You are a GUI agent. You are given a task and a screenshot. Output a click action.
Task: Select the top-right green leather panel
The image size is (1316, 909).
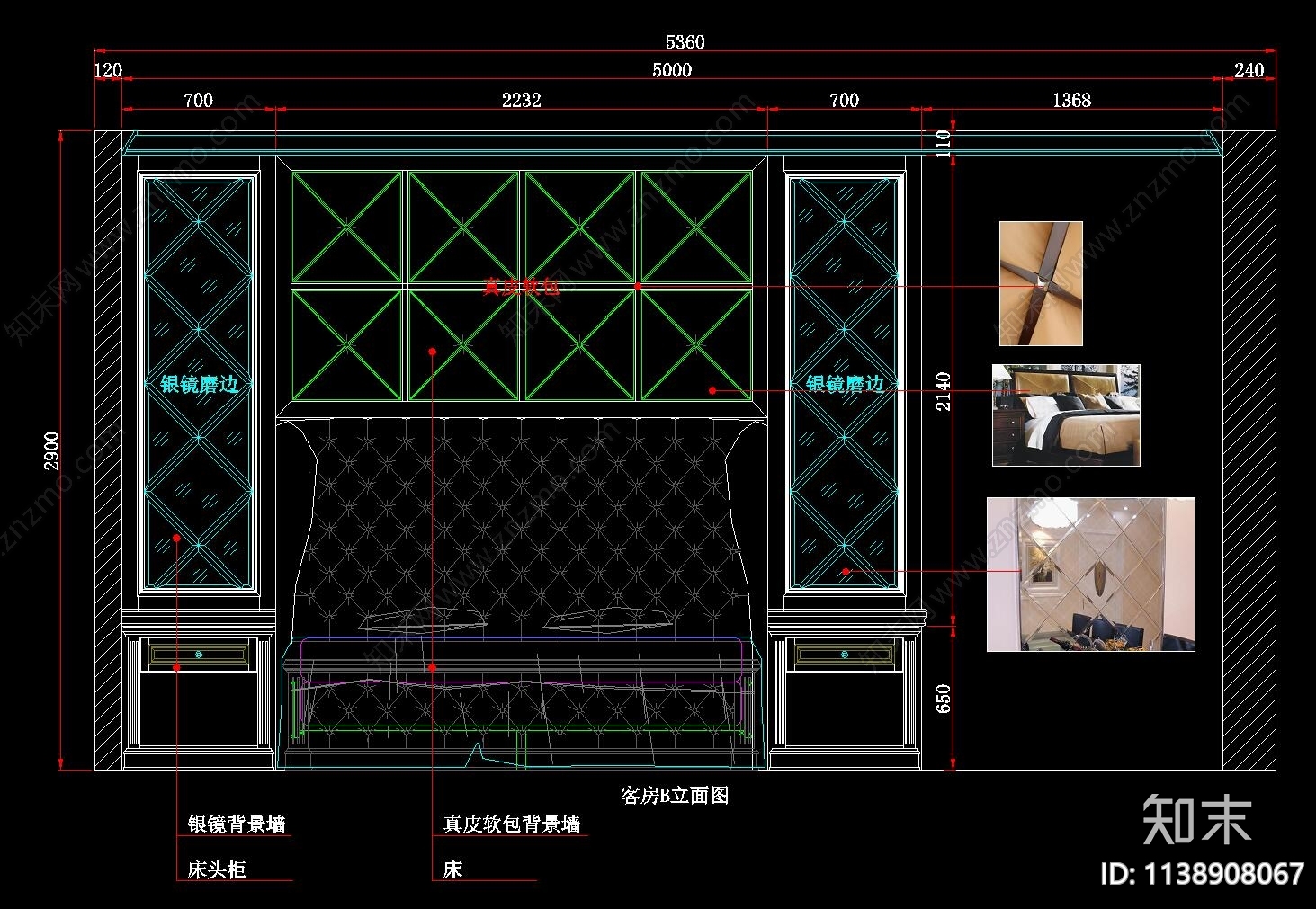[695, 227]
